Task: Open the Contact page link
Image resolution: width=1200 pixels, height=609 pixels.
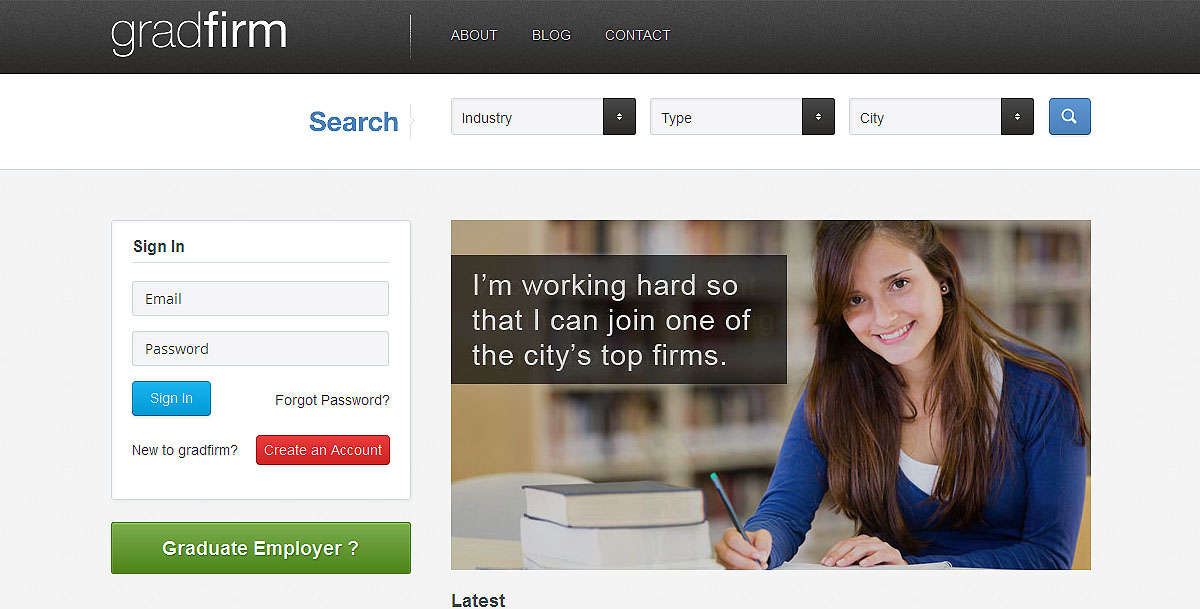Action: [638, 35]
